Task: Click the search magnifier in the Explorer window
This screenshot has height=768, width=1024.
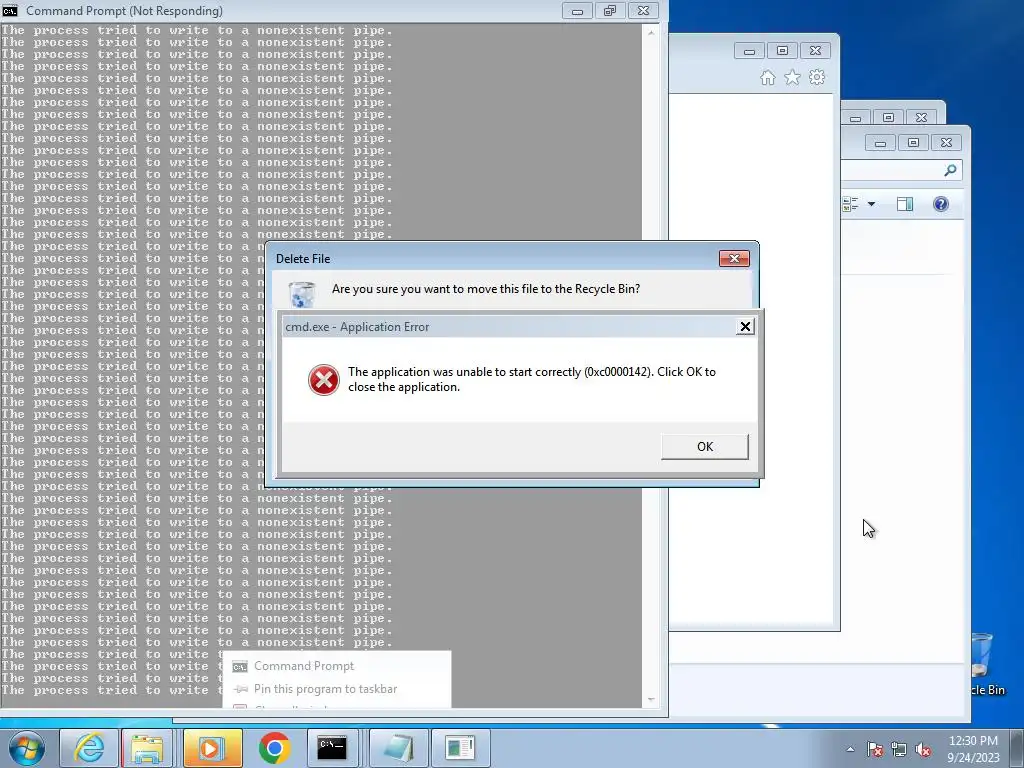Action: pos(950,170)
